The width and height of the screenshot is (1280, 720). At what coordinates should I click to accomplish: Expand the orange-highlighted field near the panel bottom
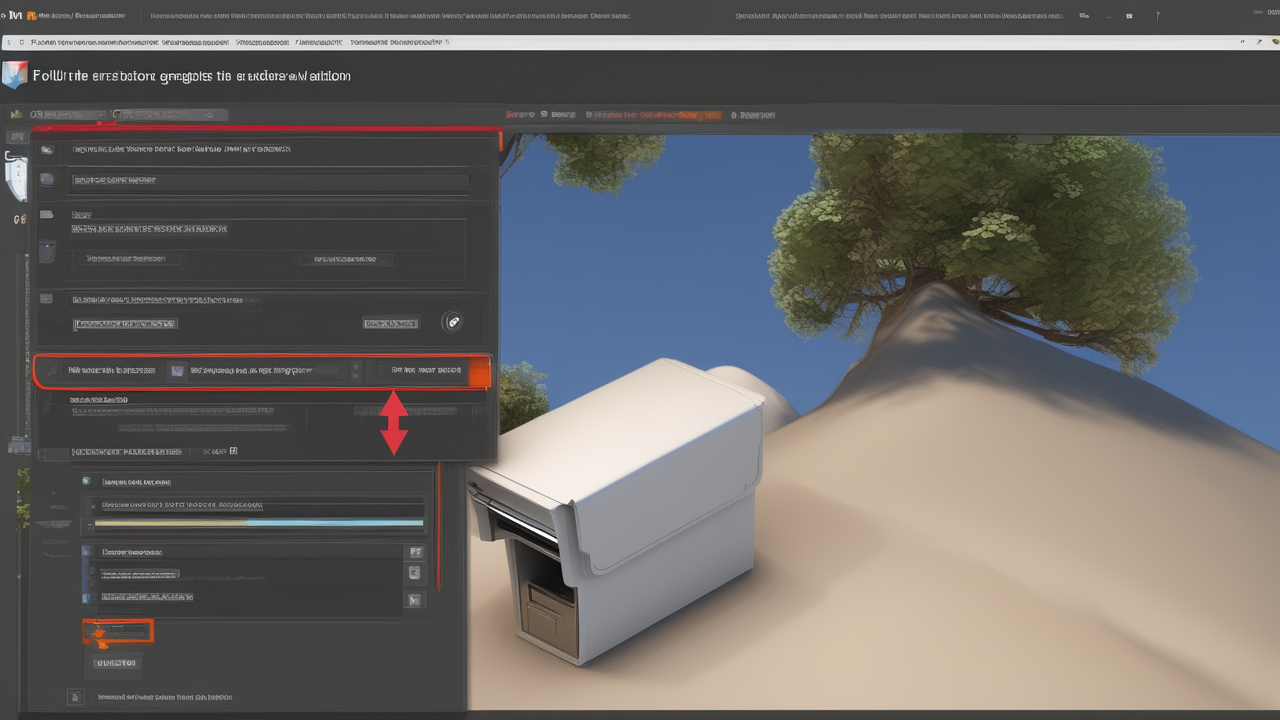(117, 631)
